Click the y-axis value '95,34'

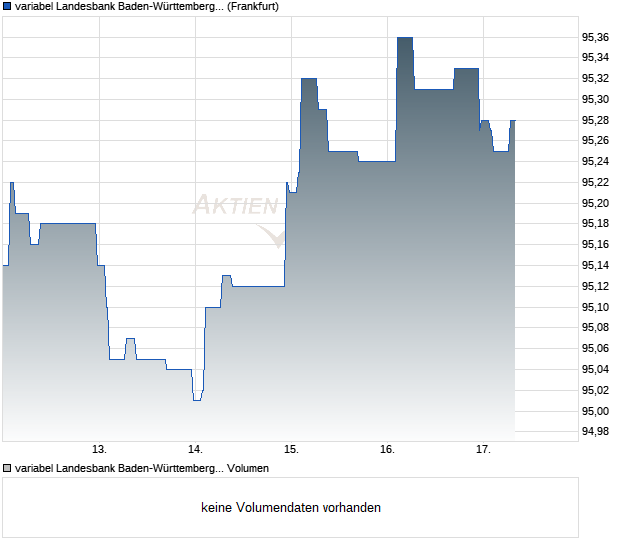pos(595,58)
